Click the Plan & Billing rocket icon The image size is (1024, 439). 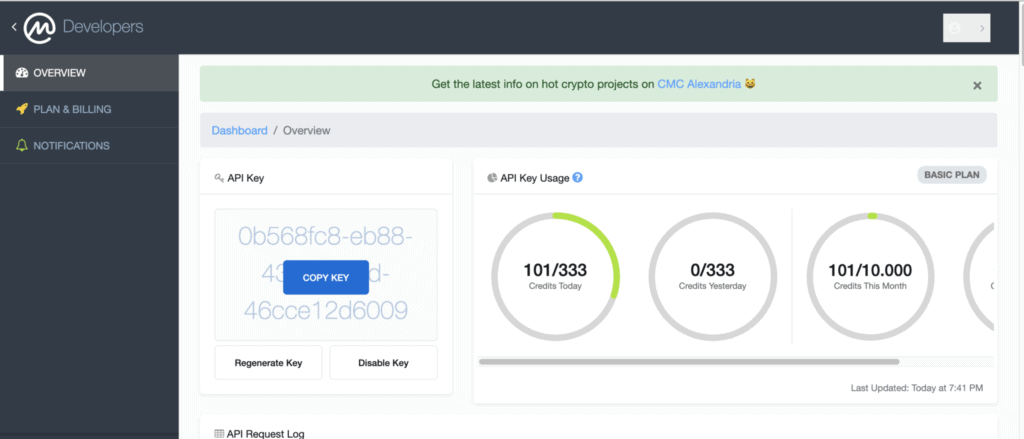click(22, 109)
